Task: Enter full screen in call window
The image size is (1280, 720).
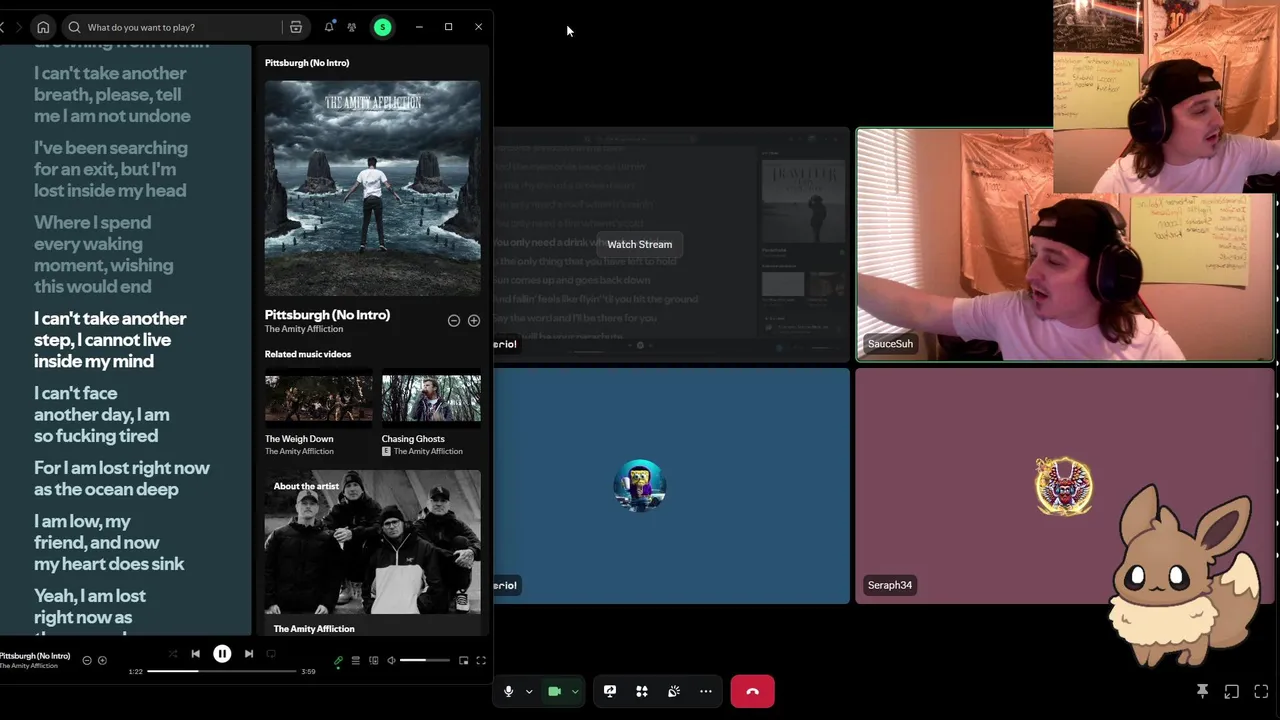Action: pos(1261,691)
